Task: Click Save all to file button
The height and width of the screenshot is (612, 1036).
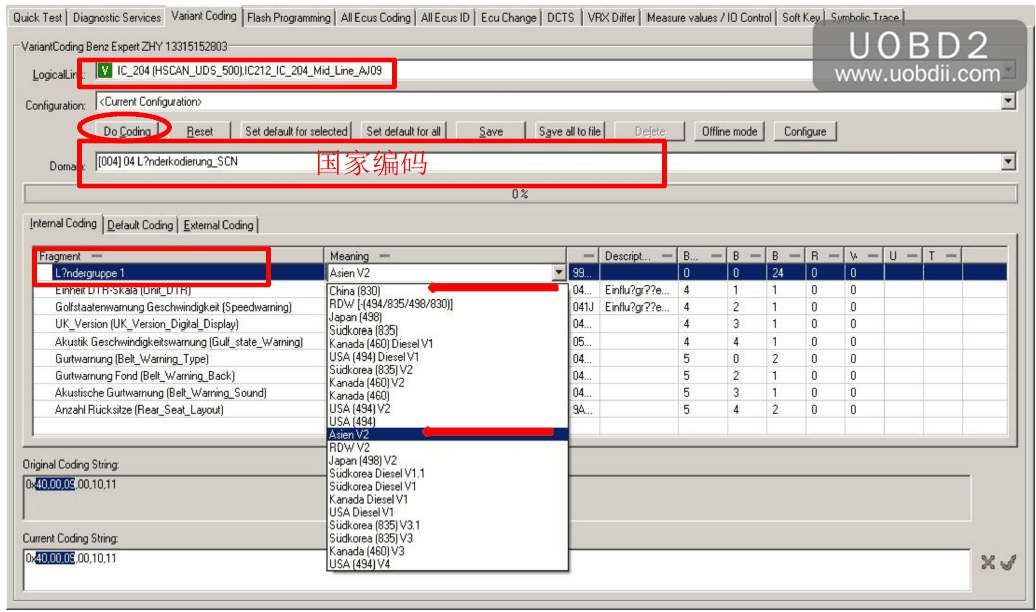Action: tap(570, 131)
